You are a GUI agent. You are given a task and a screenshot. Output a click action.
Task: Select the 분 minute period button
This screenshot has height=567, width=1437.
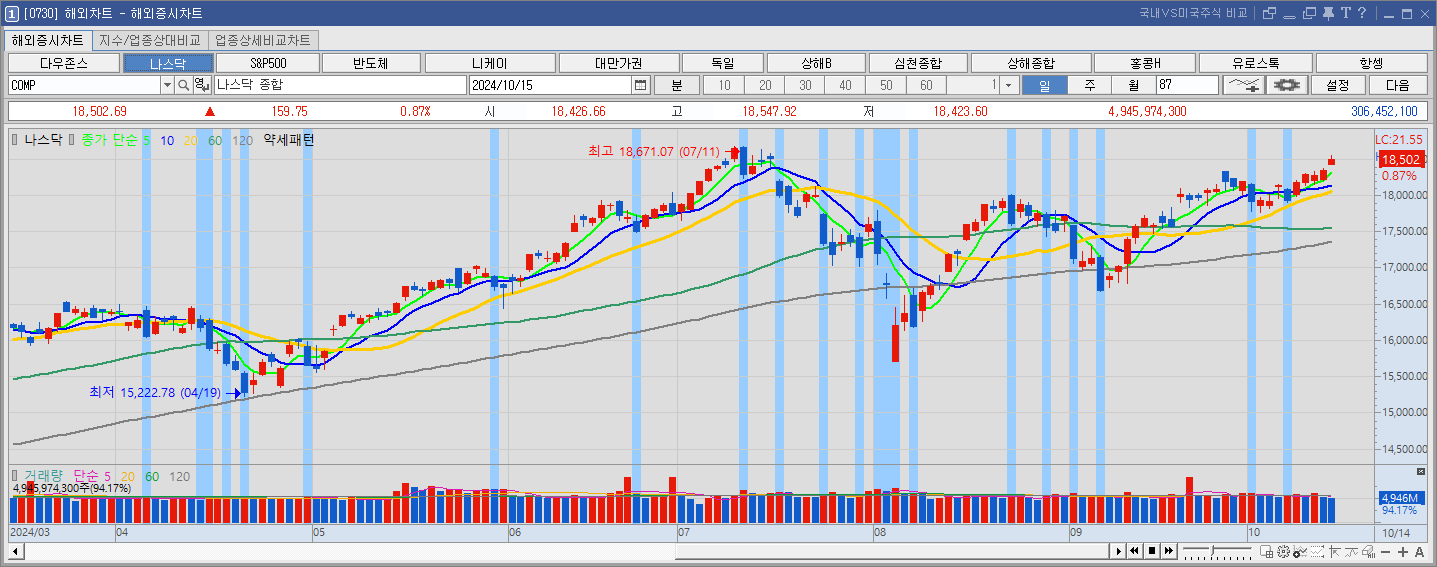tap(678, 85)
